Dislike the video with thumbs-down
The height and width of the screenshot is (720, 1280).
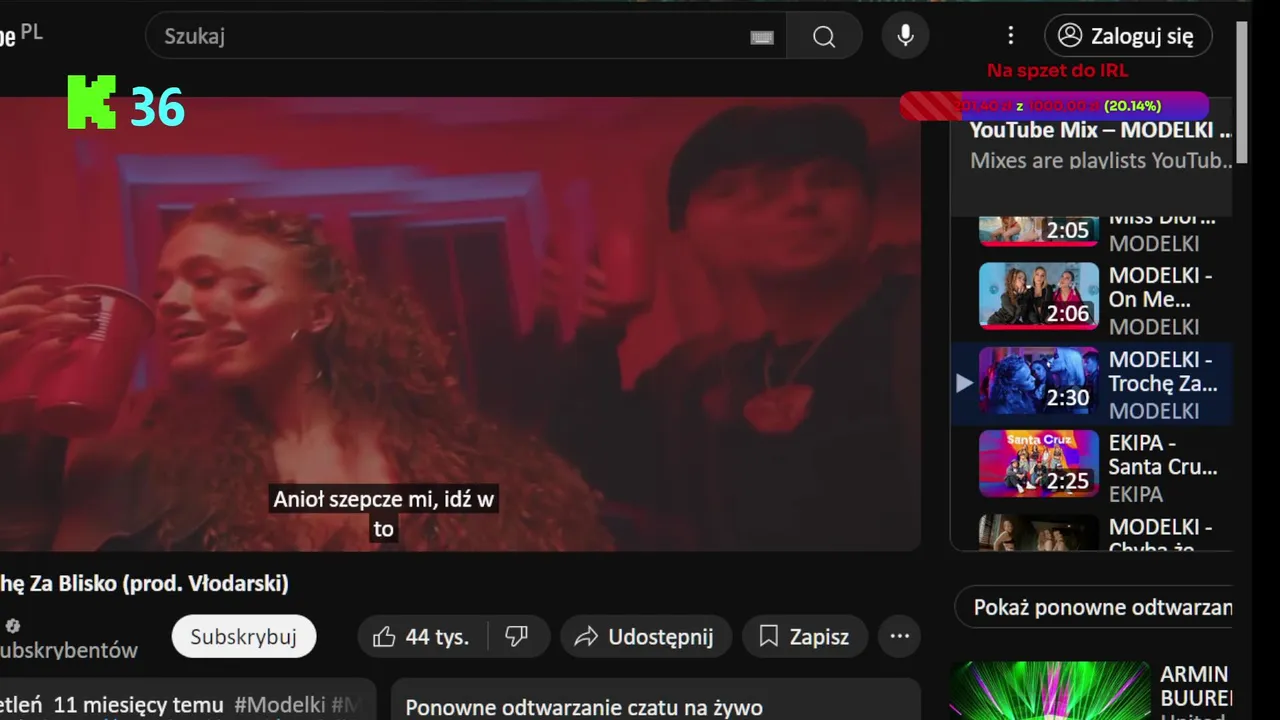pos(517,637)
